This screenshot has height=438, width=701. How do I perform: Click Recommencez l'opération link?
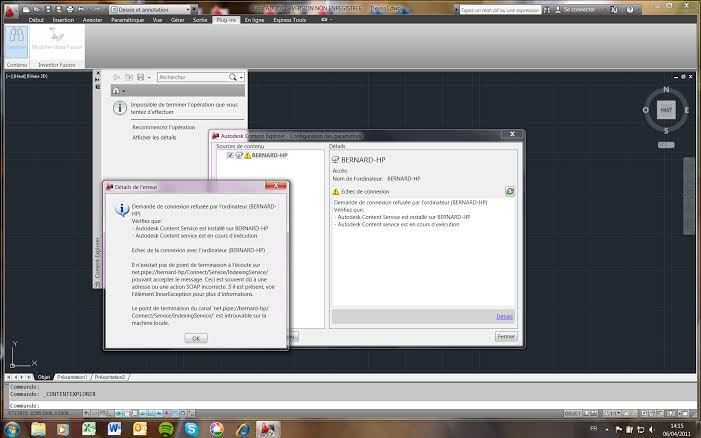(164, 127)
